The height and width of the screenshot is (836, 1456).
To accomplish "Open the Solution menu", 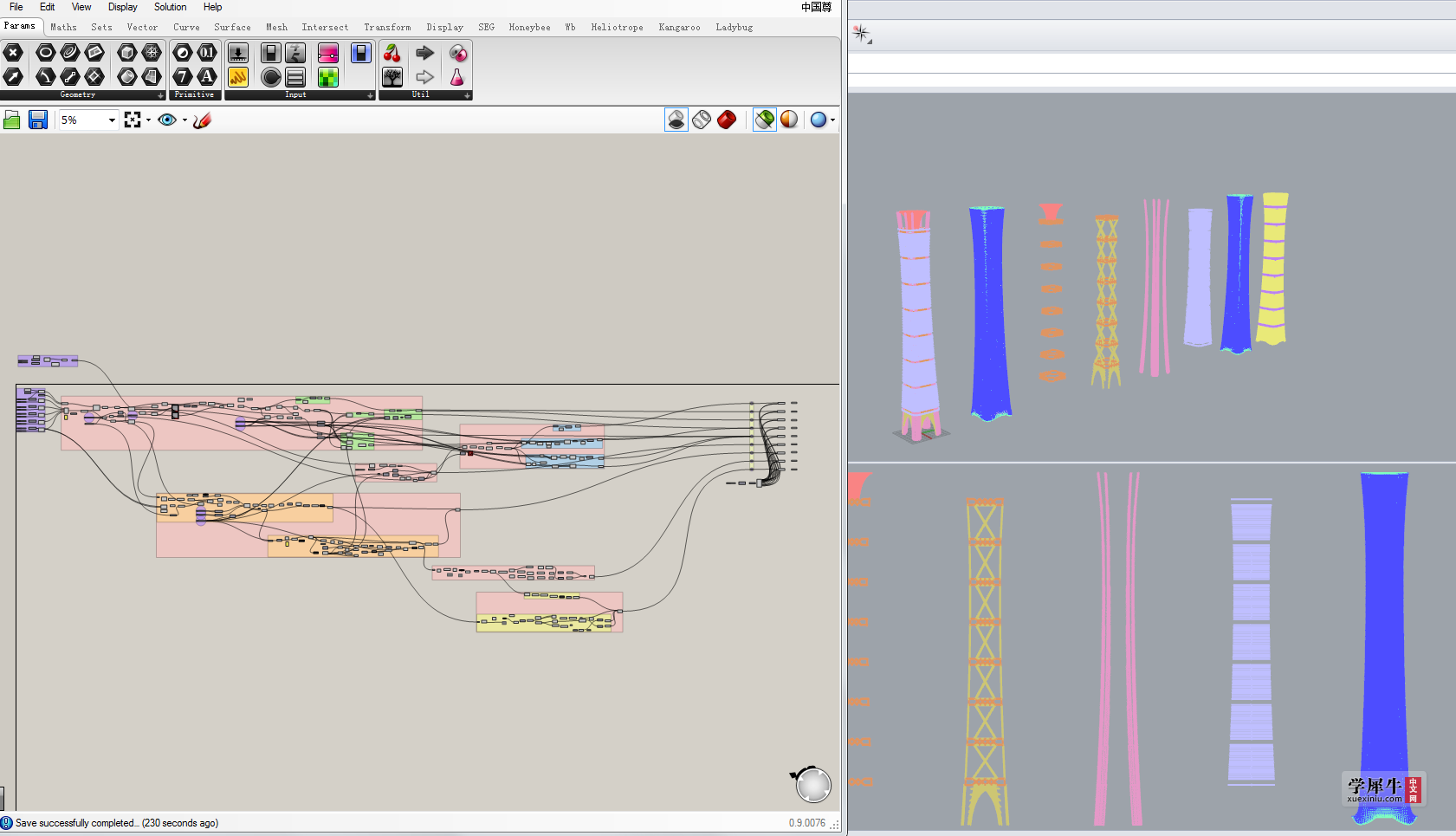I will tap(171, 7).
